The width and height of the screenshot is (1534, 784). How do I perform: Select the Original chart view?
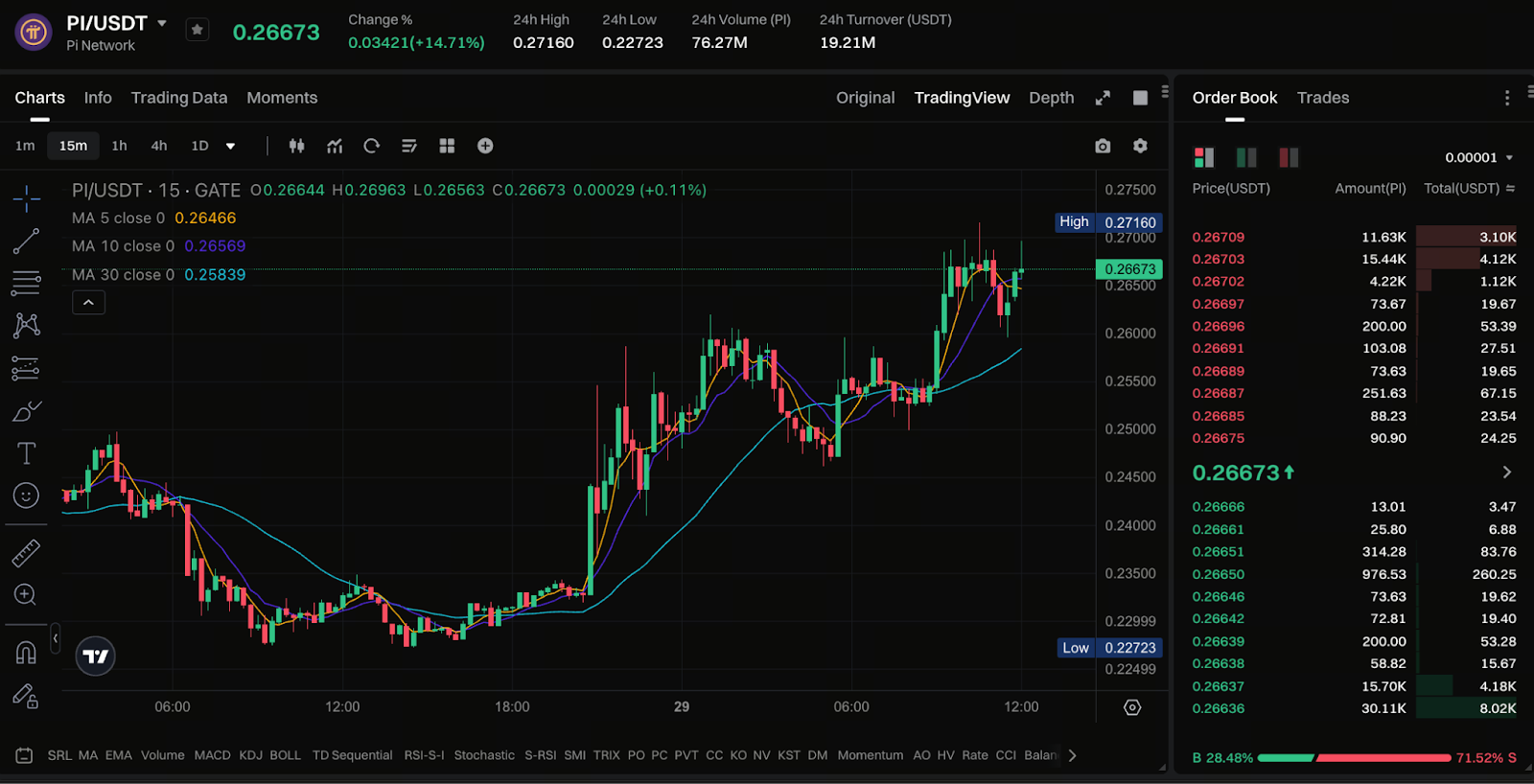865,98
